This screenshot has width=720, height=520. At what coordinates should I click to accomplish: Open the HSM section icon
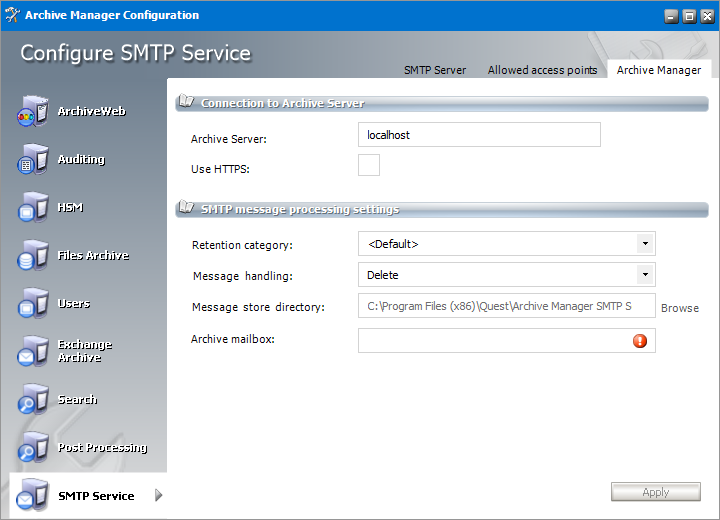(x=33, y=208)
